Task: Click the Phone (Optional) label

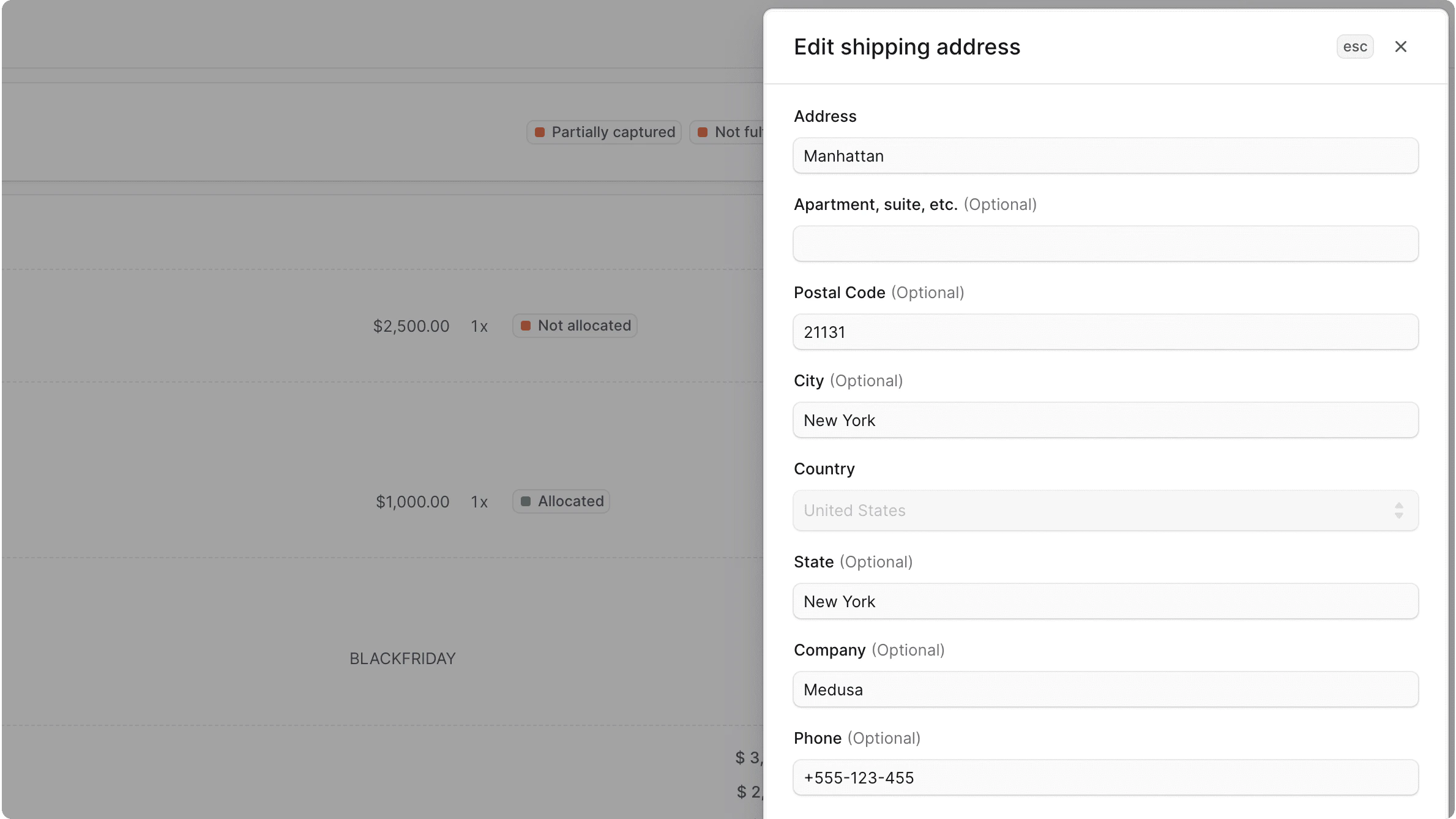Action: [x=857, y=738]
